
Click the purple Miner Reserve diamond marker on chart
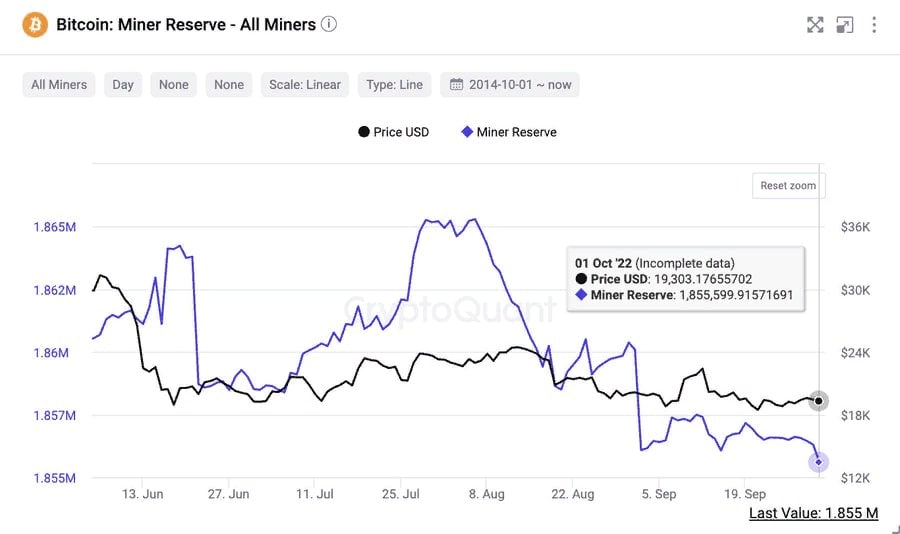pos(819,461)
